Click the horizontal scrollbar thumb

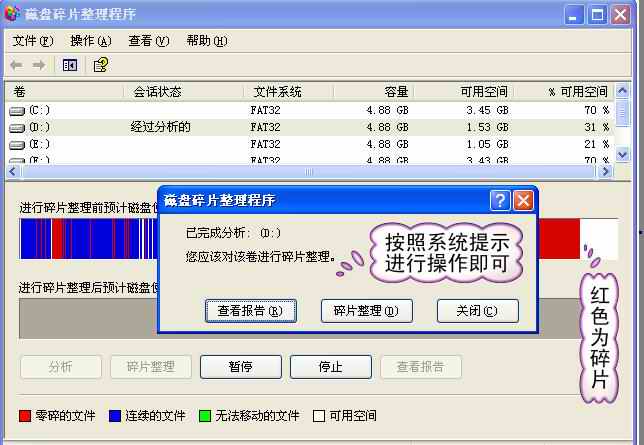click(x=308, y=171)
